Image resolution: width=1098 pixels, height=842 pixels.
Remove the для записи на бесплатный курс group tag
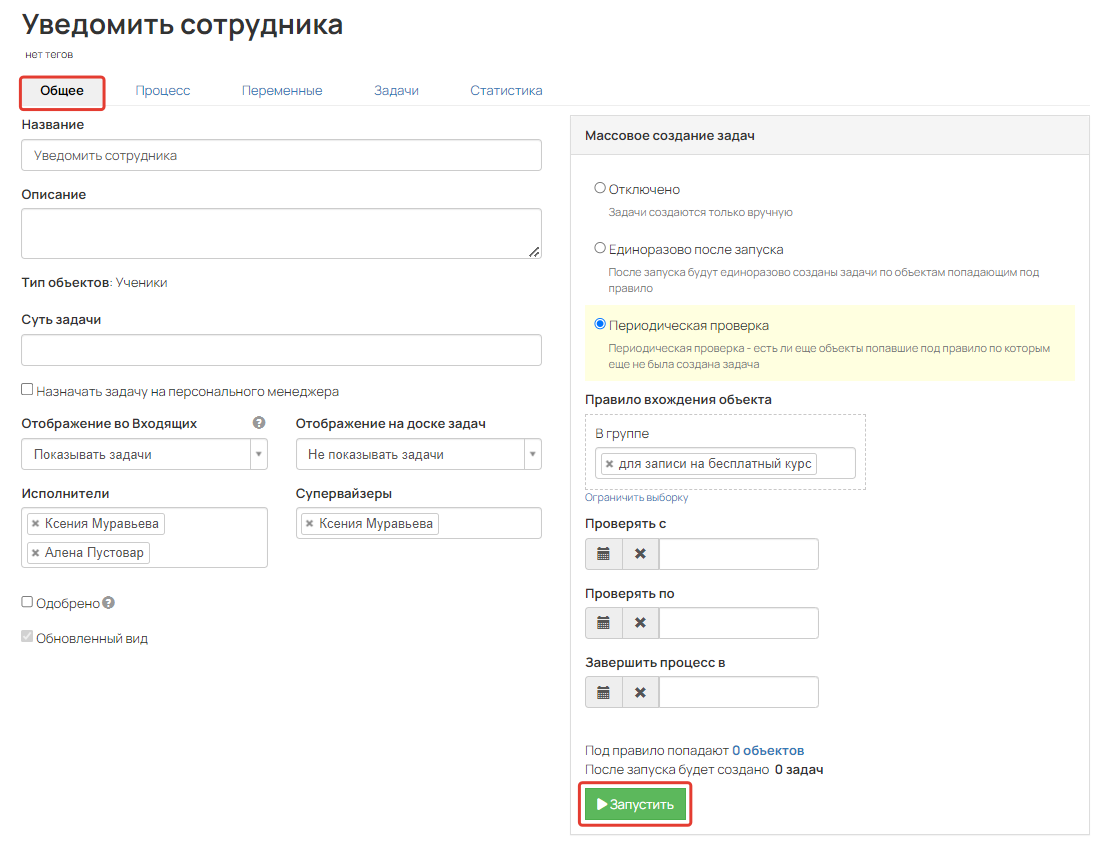pyautogui.click(x=609, y=464)
